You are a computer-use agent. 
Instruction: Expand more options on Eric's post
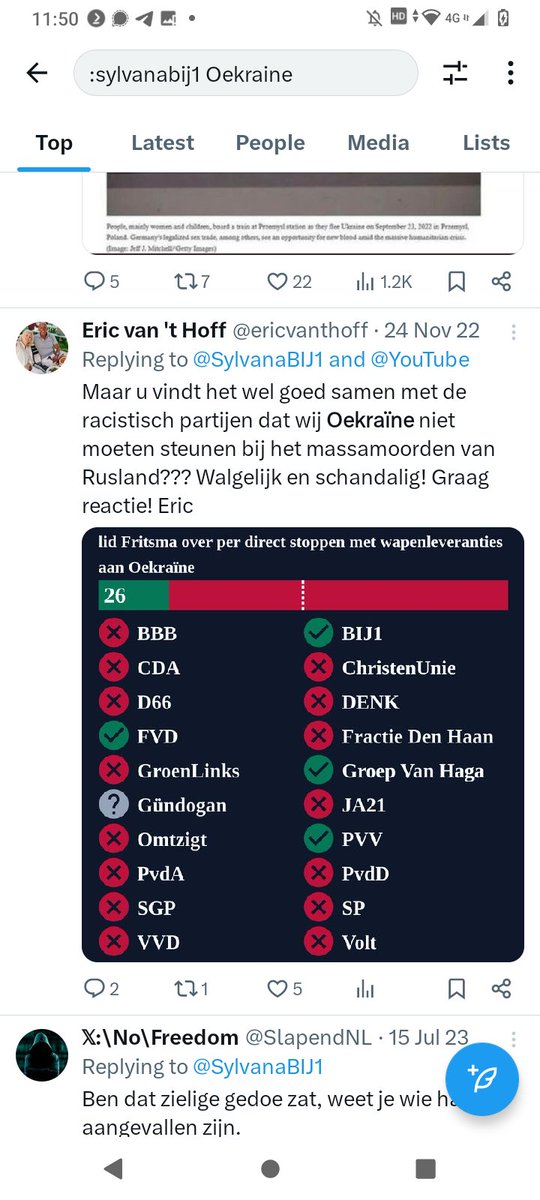pos(514,332)
